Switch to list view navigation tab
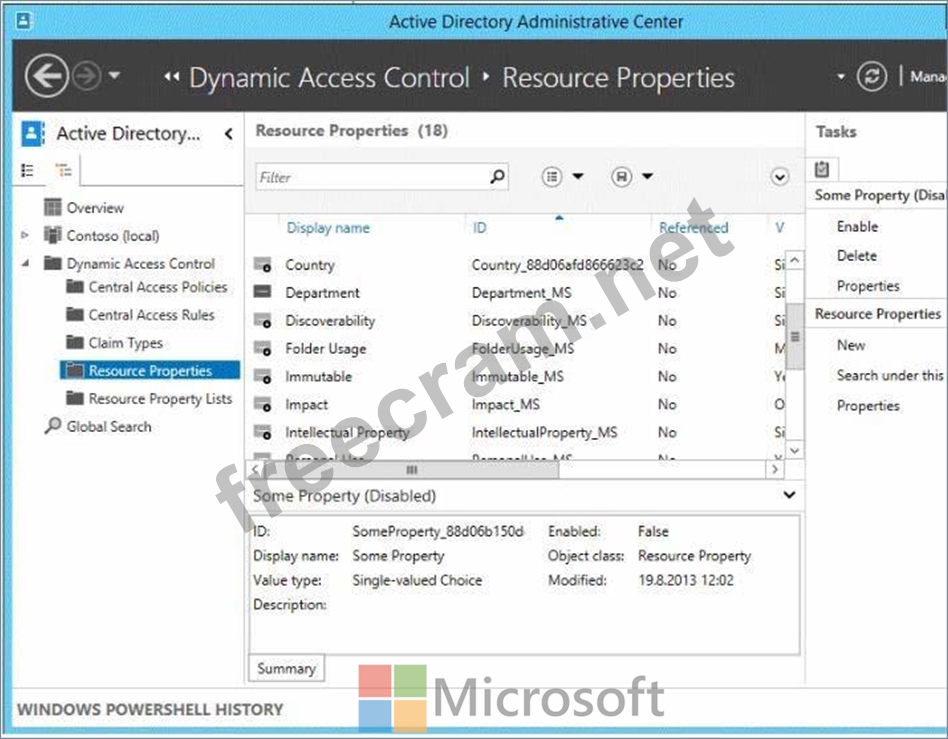Image resolution: width=948 pixels, height=739 pixels. 28,171
